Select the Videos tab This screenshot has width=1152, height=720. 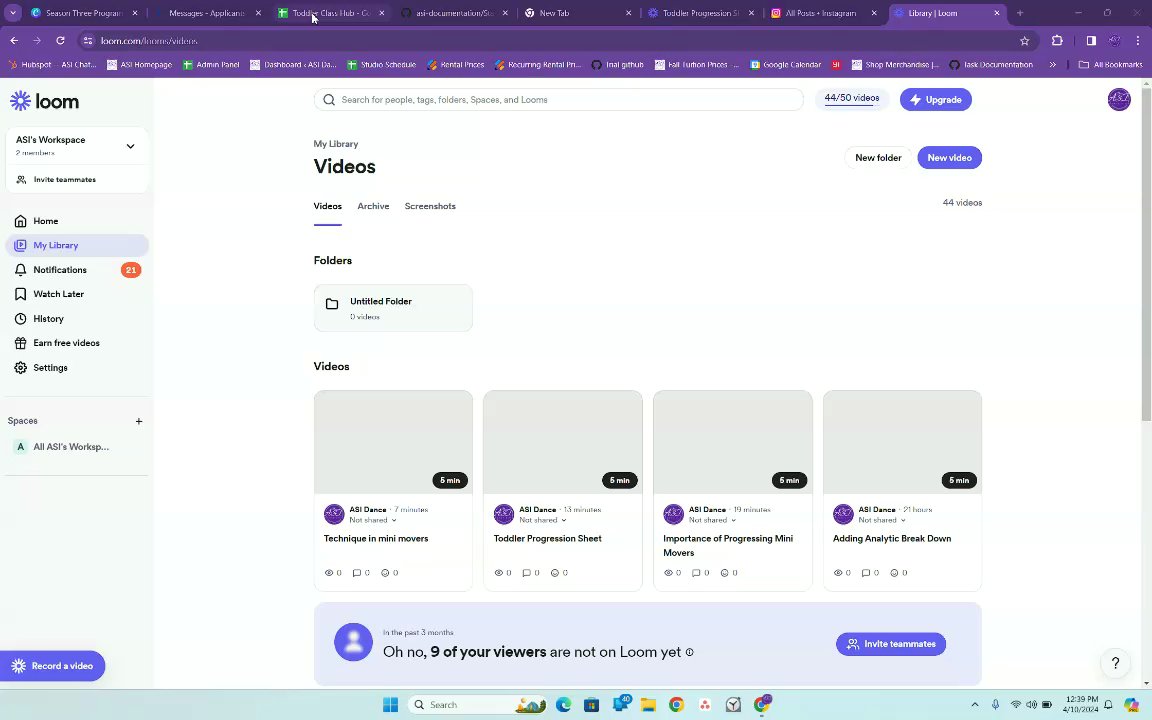[328, 206]
